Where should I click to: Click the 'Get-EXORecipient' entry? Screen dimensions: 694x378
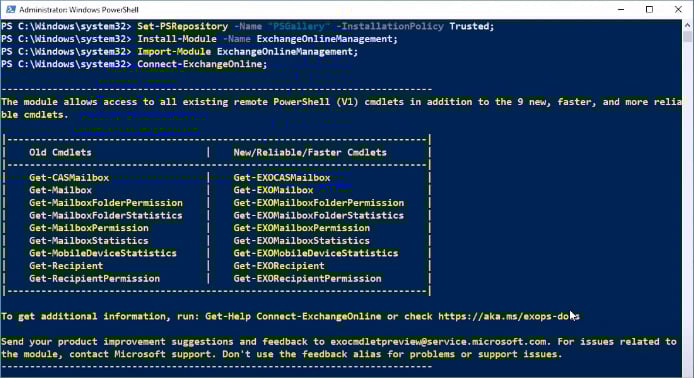[279, 266]
